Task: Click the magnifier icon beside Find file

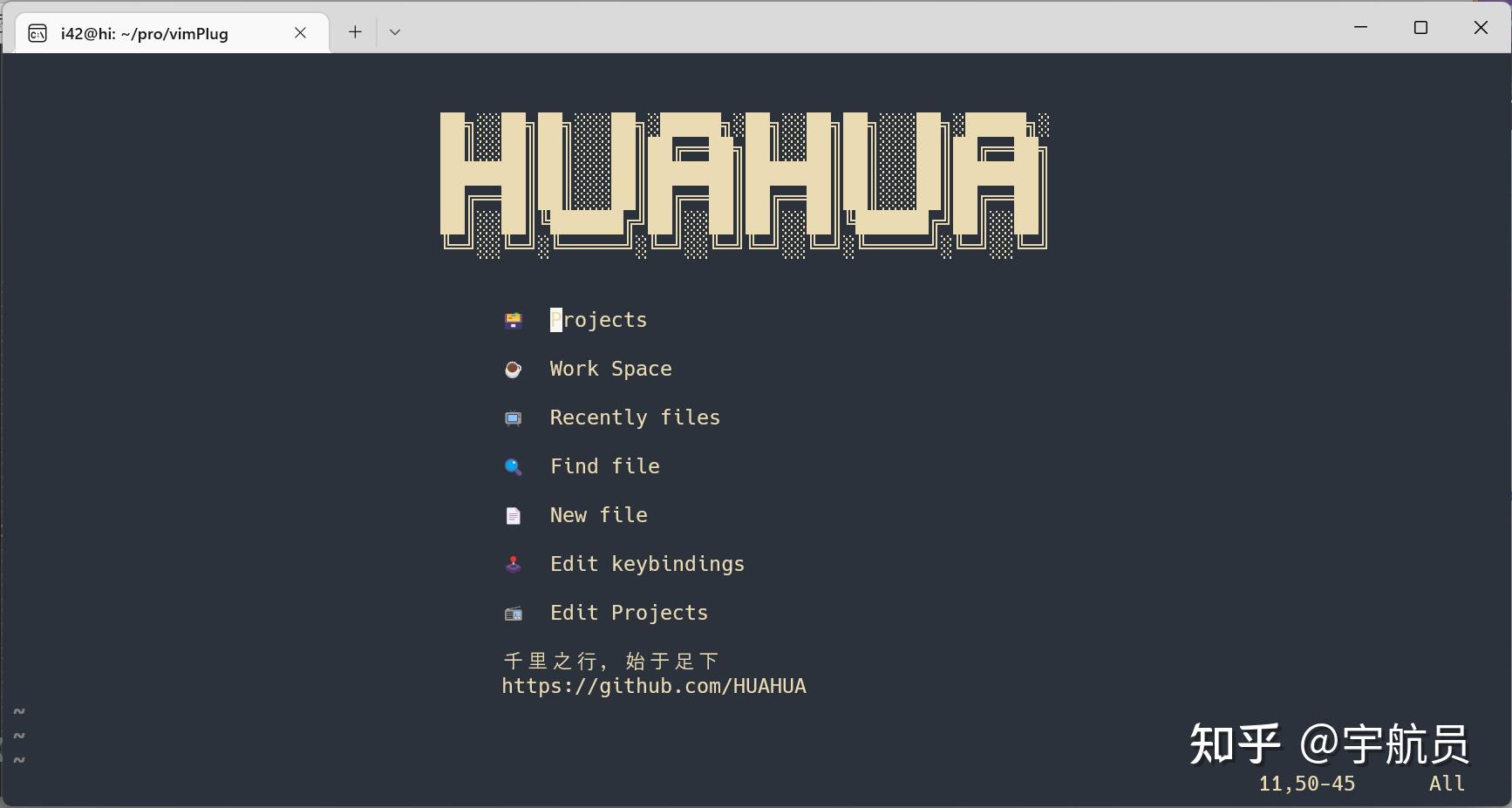Action: [x=513, y=466]
